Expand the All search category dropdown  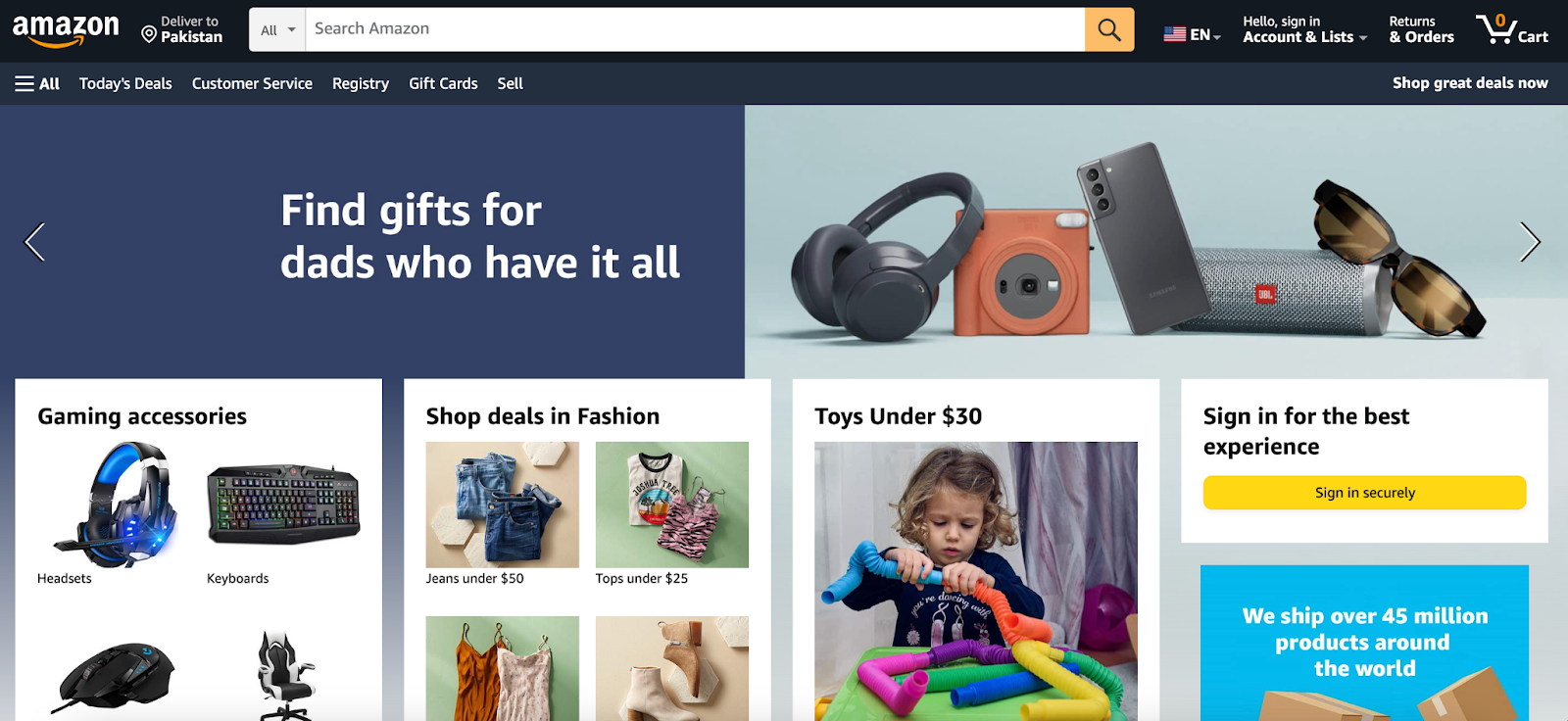tap(277, 29)
